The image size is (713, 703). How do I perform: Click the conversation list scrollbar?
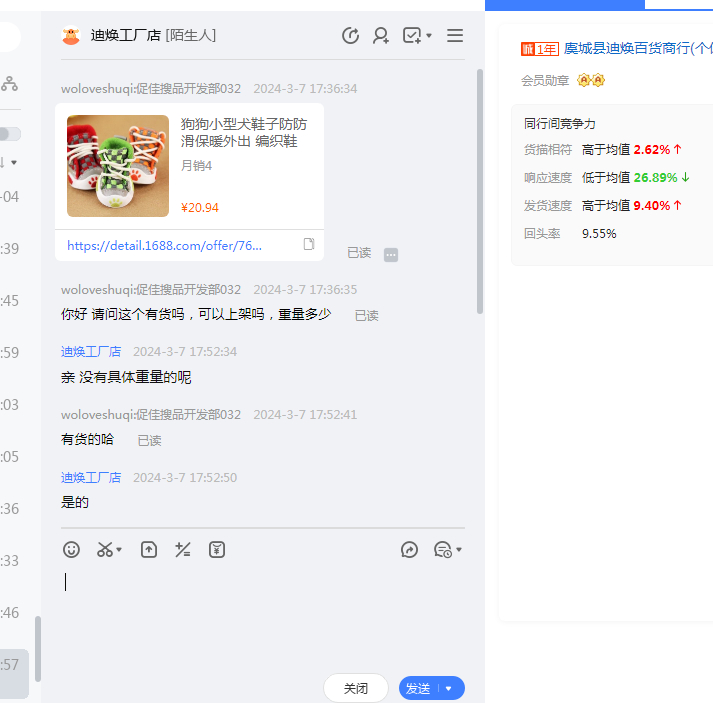[x=38, y=649]
